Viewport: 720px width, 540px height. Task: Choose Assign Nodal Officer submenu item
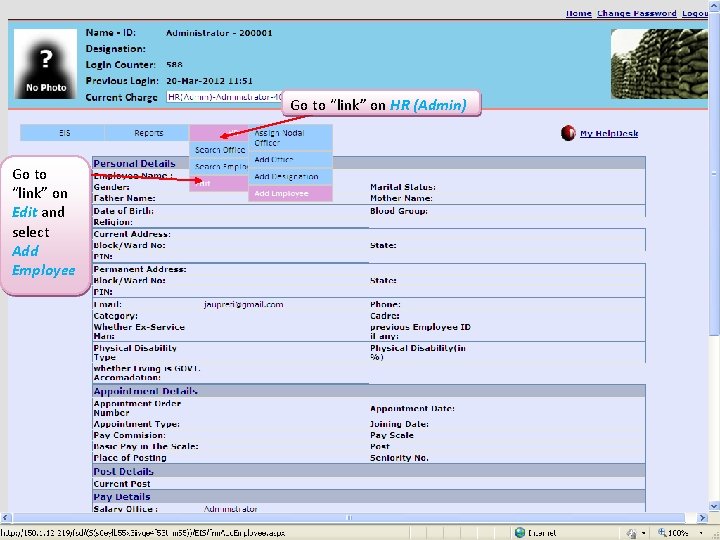[290, 138]
